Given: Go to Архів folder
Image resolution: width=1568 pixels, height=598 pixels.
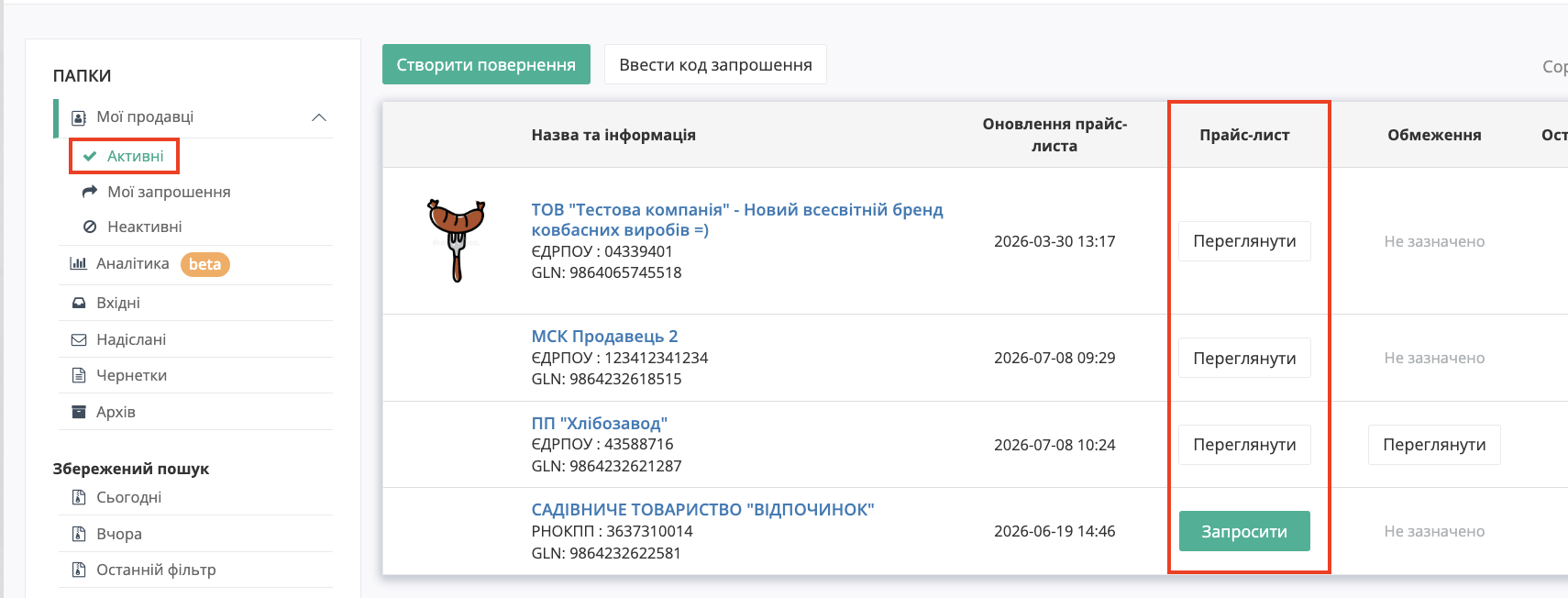Looking at the screenshot, I should [116, 412].
